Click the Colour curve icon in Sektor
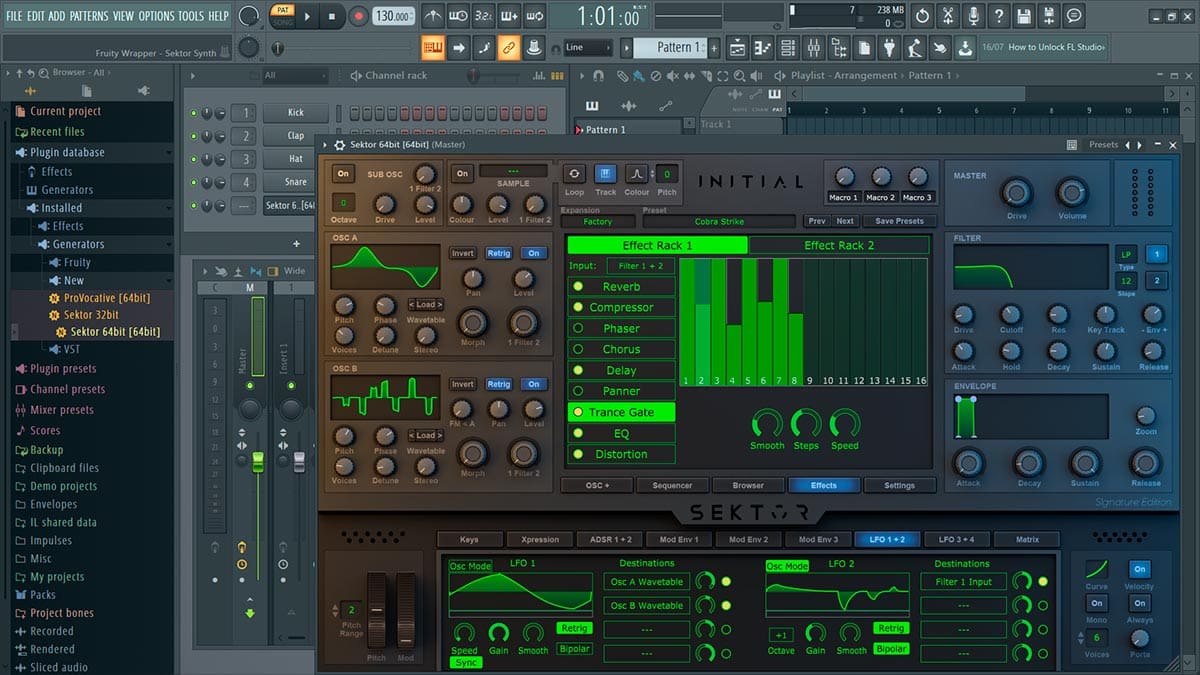Viewport: 1200px width, 675px height. (x=636, y=174)
